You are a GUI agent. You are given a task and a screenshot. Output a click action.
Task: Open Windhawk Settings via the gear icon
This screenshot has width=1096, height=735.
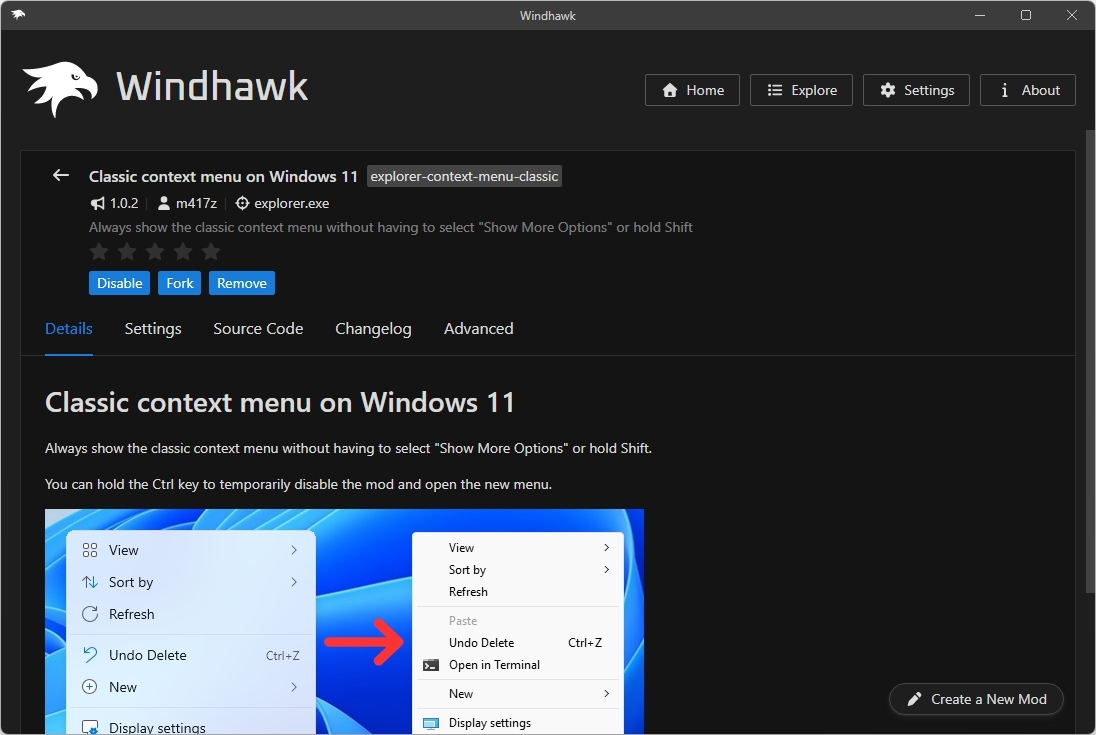[888, 89]
